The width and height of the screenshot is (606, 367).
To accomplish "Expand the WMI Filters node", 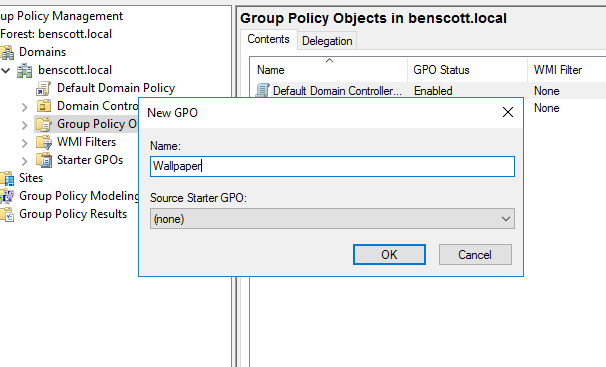I will pyautogui.click(x=25, y=143).
